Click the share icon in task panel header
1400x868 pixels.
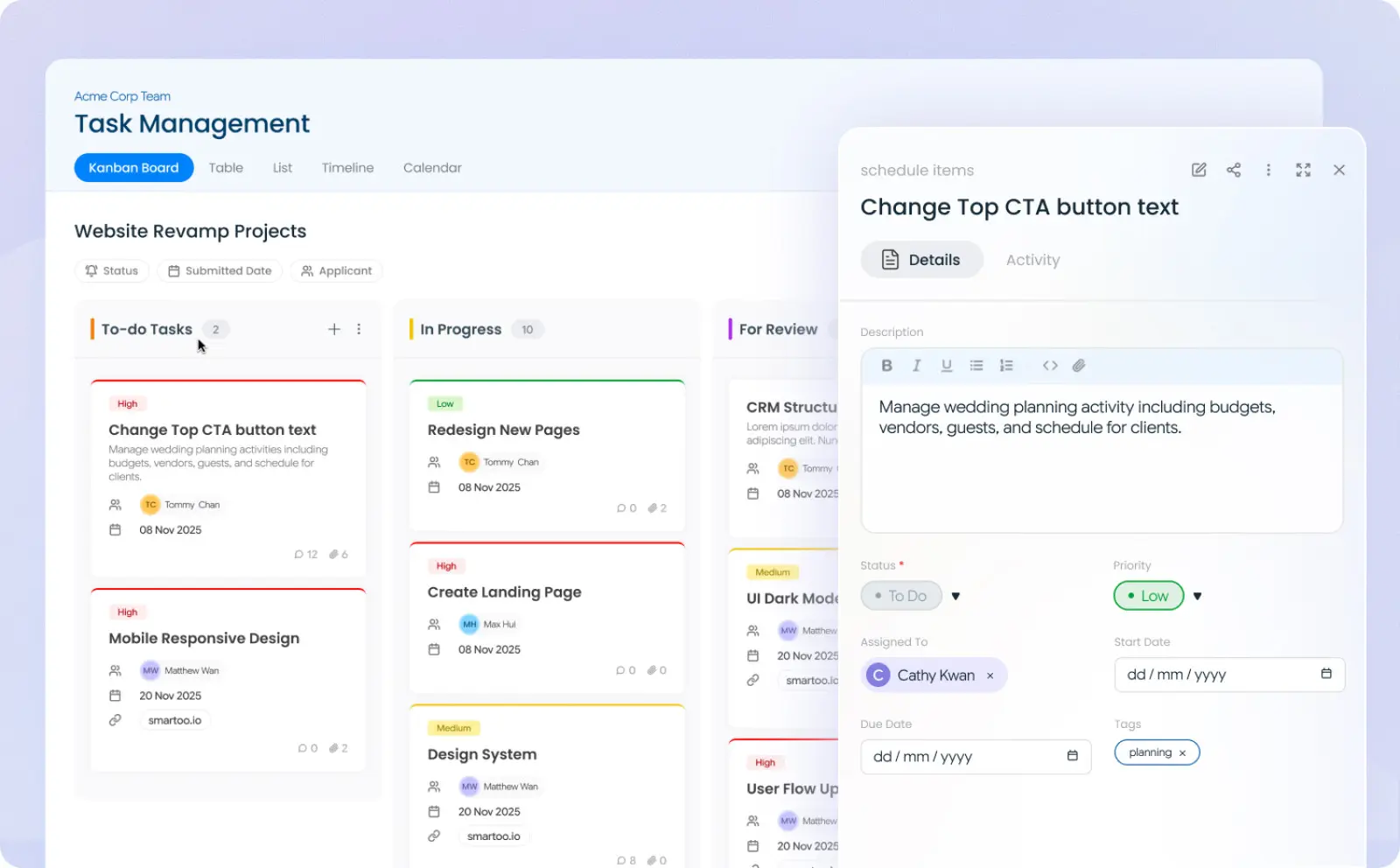(1234, 170)
